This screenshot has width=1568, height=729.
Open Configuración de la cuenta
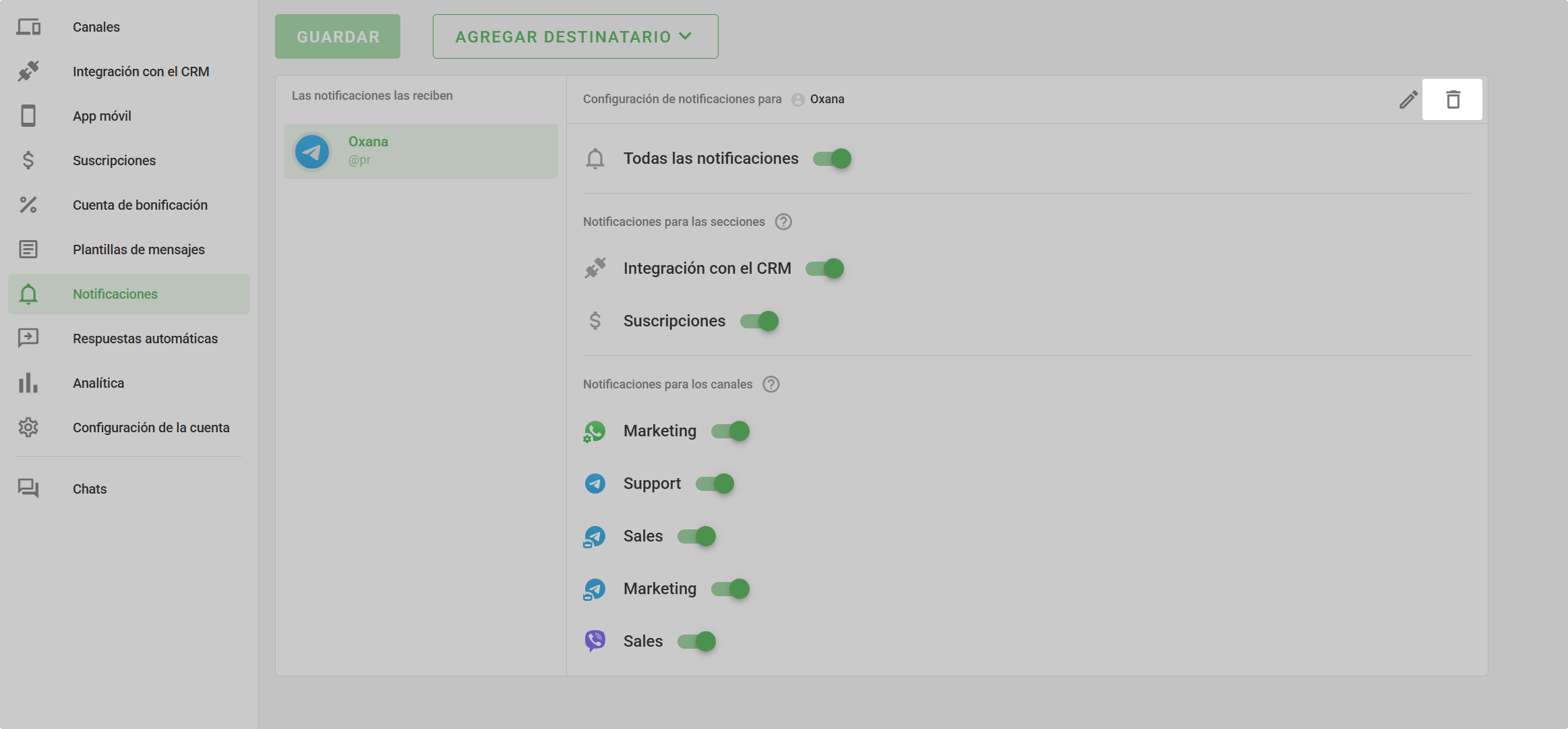(129, 428)
